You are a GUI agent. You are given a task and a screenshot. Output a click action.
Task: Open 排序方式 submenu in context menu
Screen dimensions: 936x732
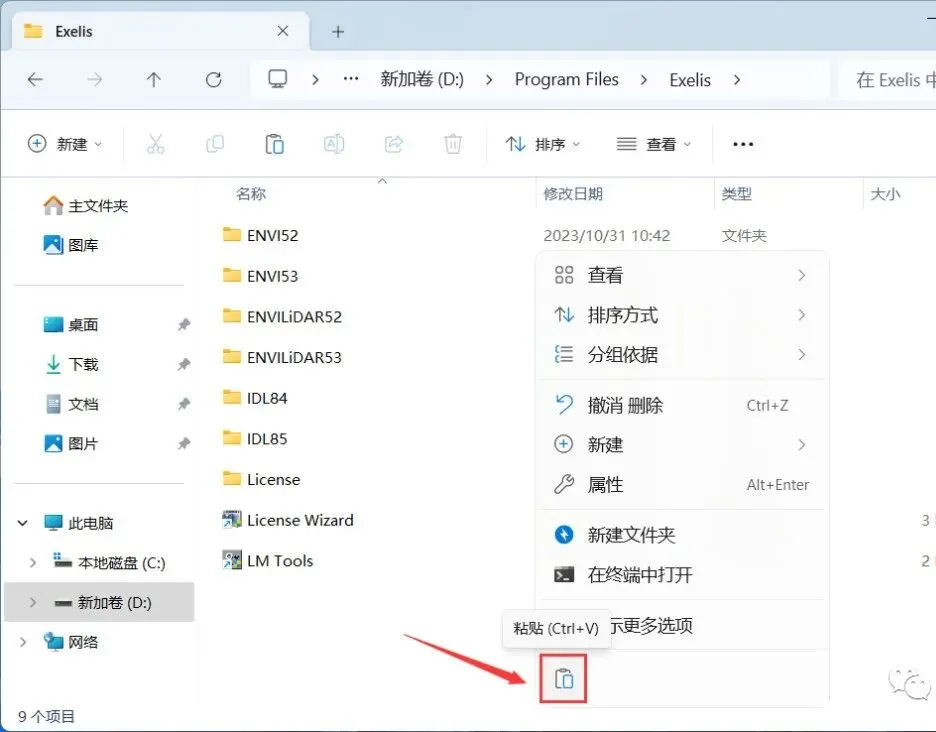681,315
